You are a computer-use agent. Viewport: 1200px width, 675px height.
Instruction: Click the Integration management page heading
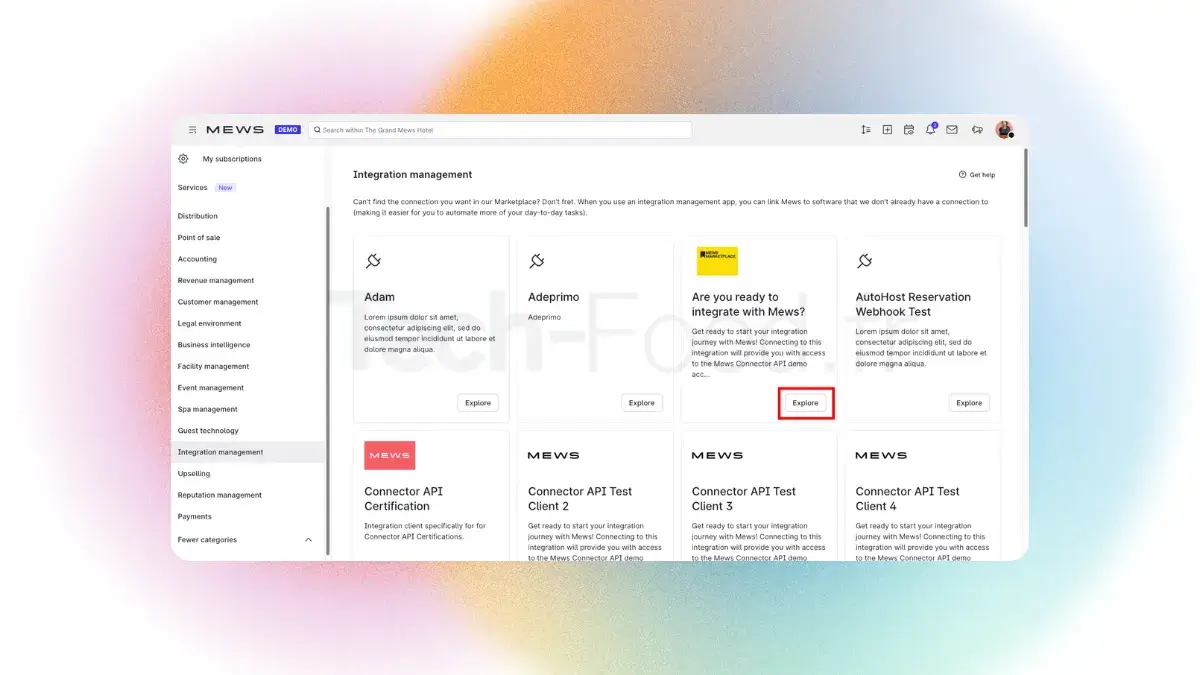412,175
